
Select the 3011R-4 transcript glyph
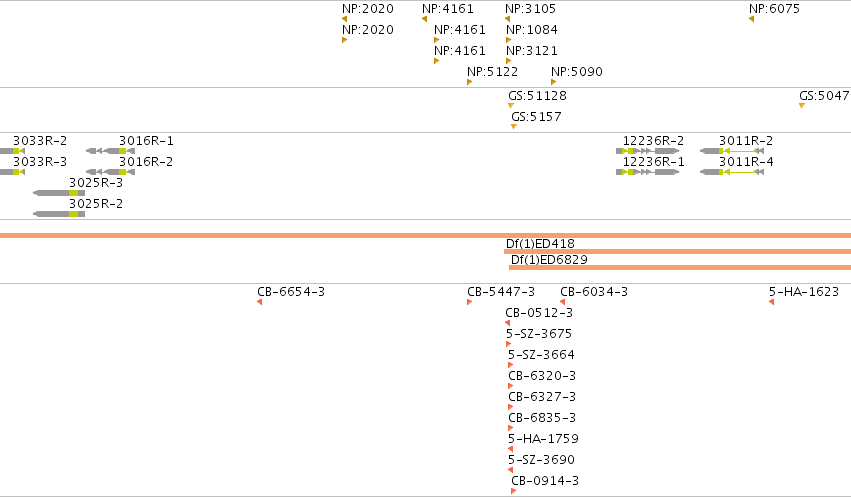(x=732, y=172)
